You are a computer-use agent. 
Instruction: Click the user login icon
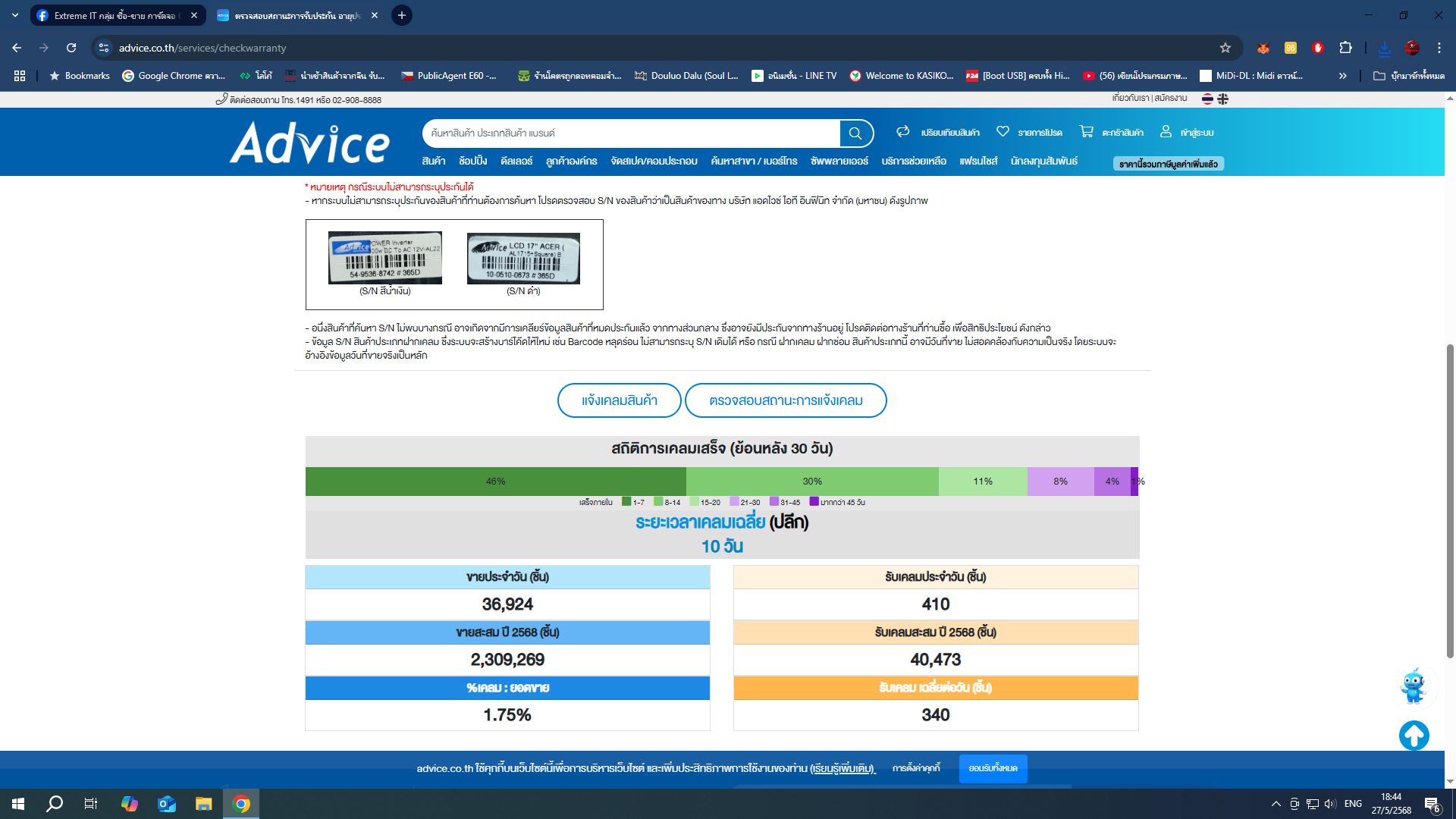[x=1166, y=132]
